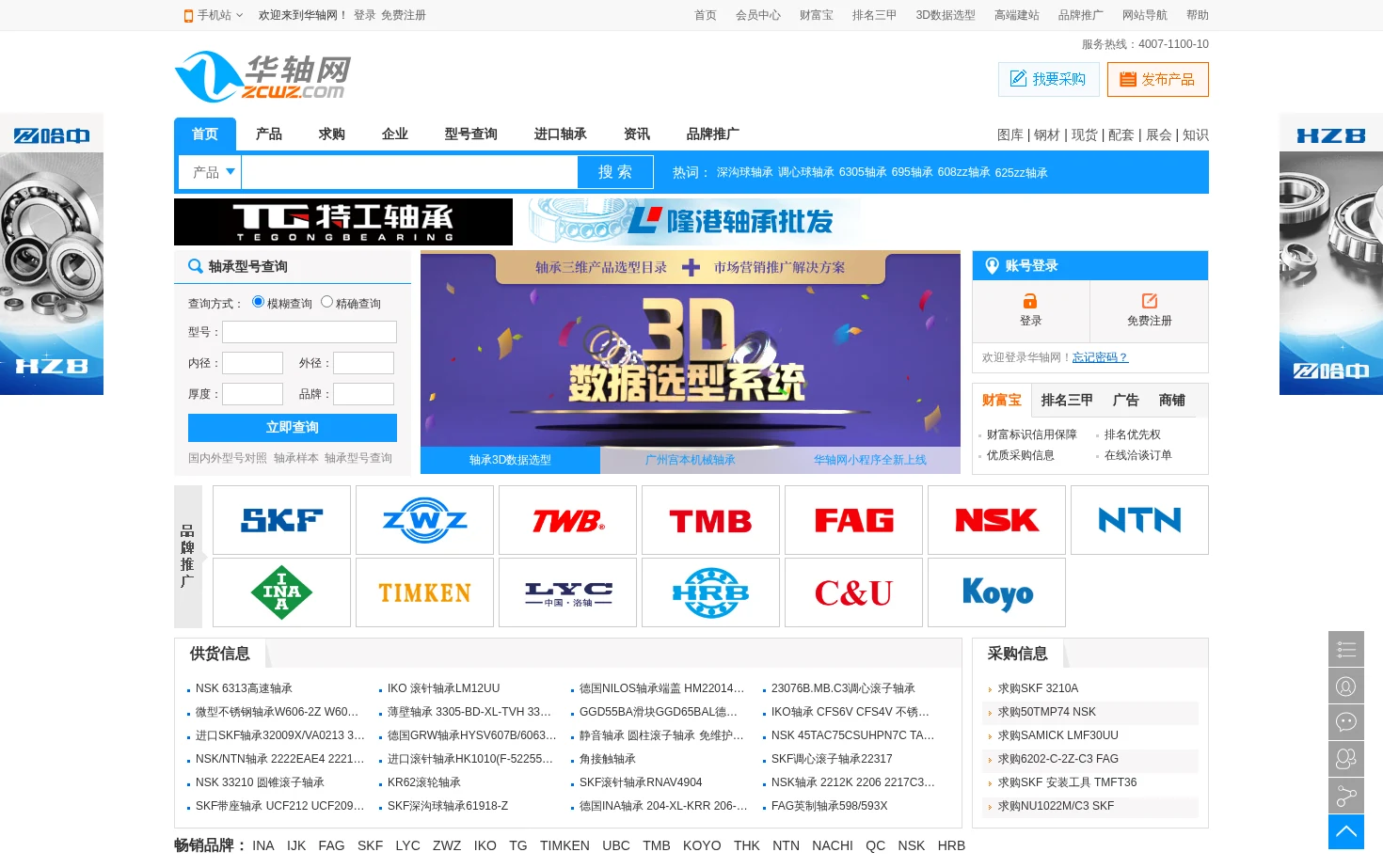Switch to the 进口轴承 nav tab

click(560, 134)
